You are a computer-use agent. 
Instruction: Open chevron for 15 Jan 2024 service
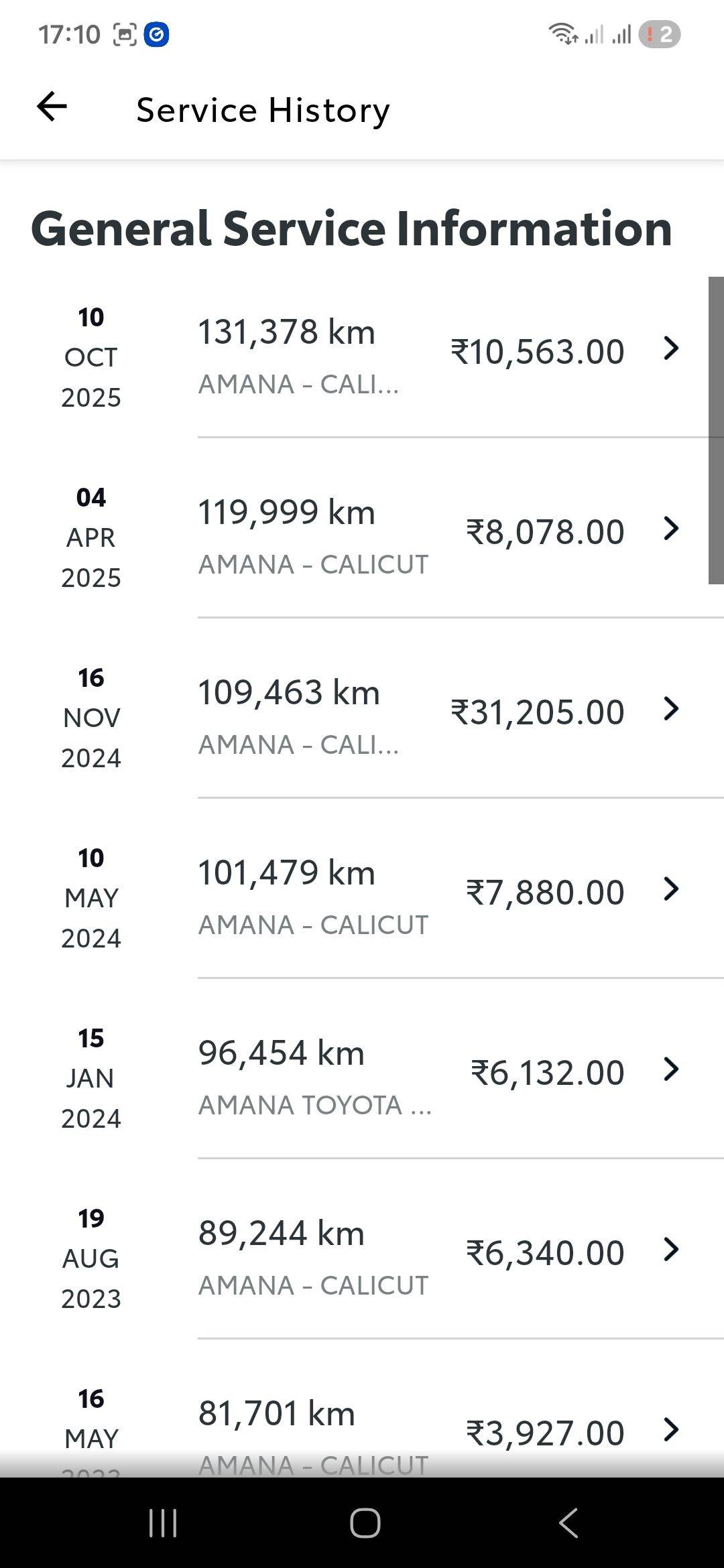(671, 1069)
